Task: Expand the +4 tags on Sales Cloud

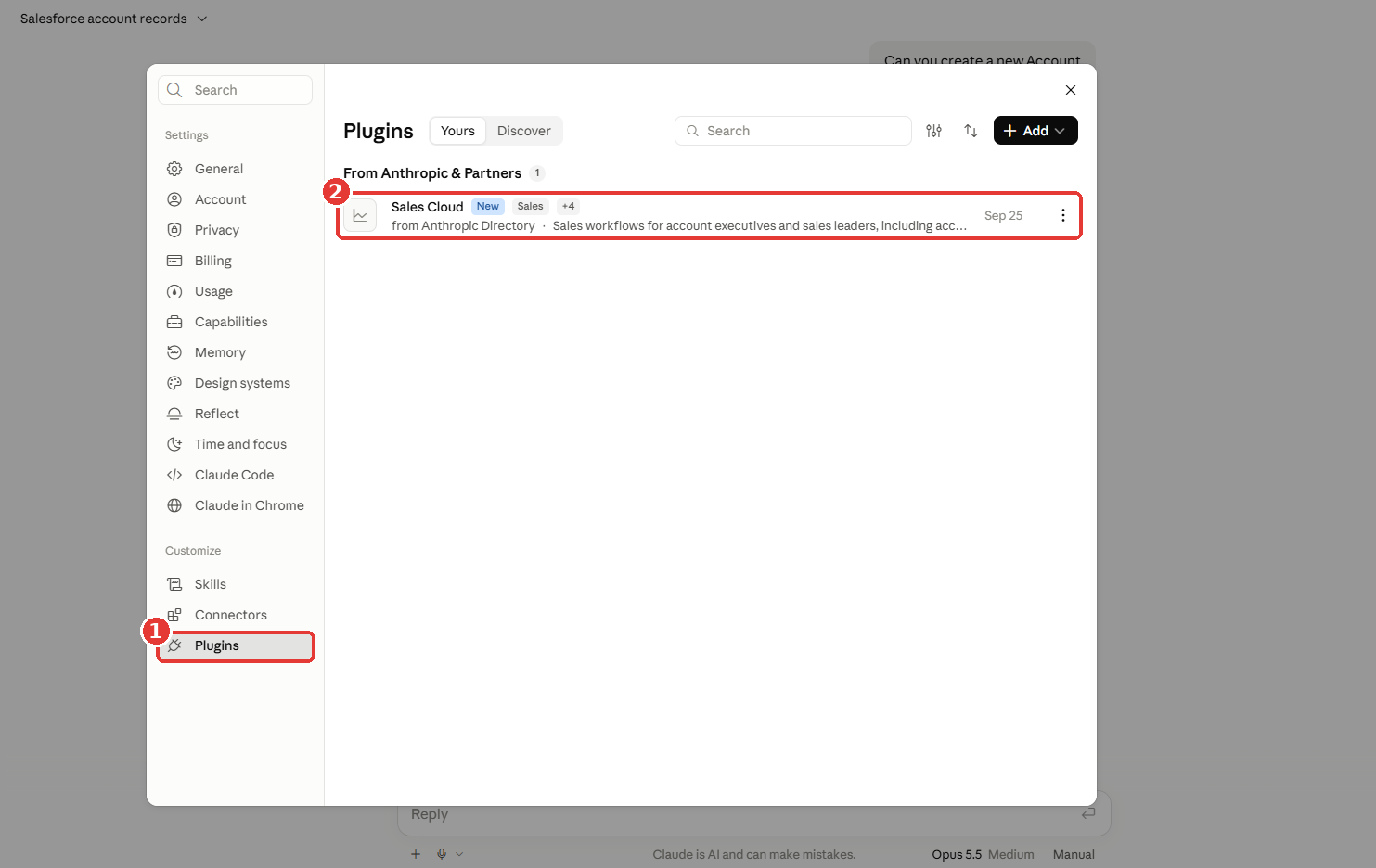Action: [x=568, y=207]
